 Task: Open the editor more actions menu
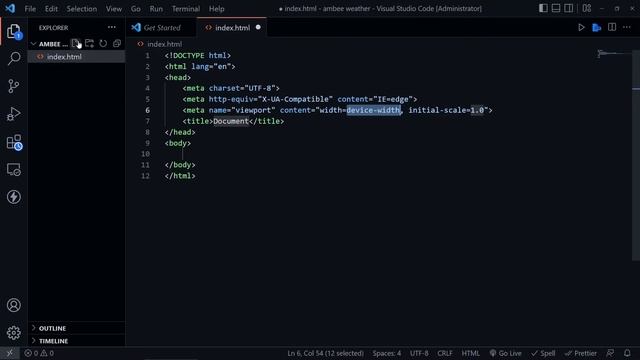[x=627, y=27]
